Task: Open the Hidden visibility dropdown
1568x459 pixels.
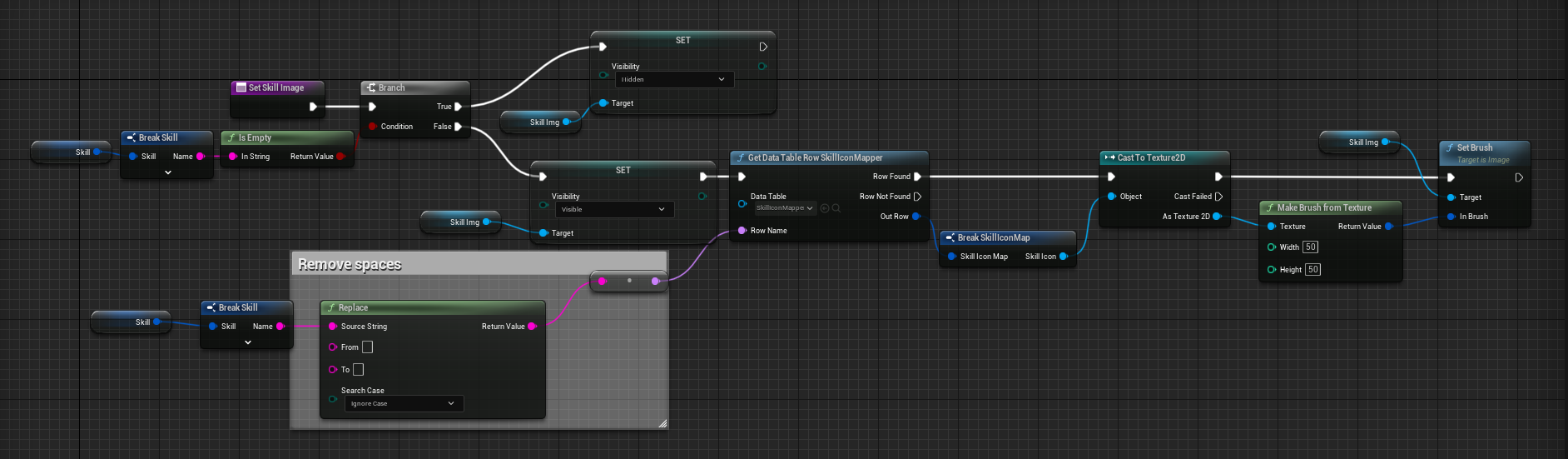Action: pyautogui.click(x=674, y=79)
